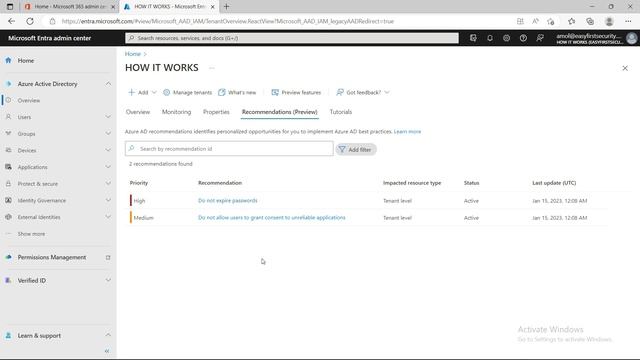
Task: Sort by Last update (UTC) column header
Action: (x=554, y=183)
